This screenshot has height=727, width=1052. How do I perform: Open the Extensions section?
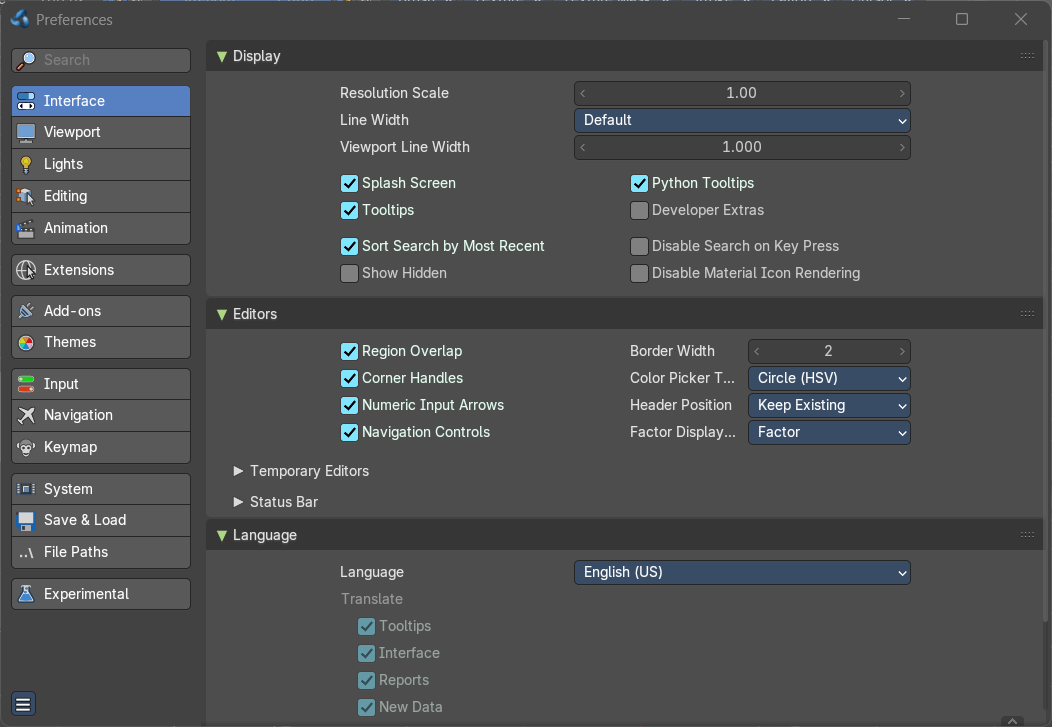pyautogui.click(x=101, y=270)
